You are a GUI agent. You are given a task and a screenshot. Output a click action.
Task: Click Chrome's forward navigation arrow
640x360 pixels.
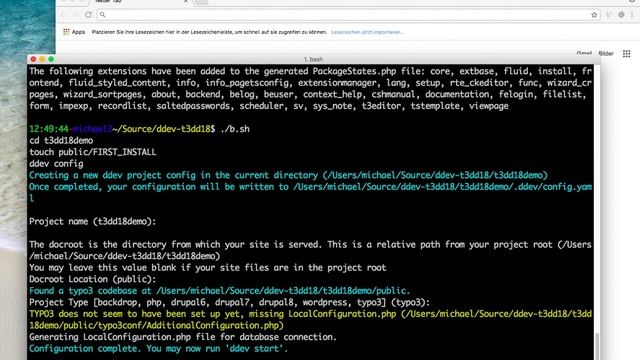pyautogui.click(x=76, y=15)
